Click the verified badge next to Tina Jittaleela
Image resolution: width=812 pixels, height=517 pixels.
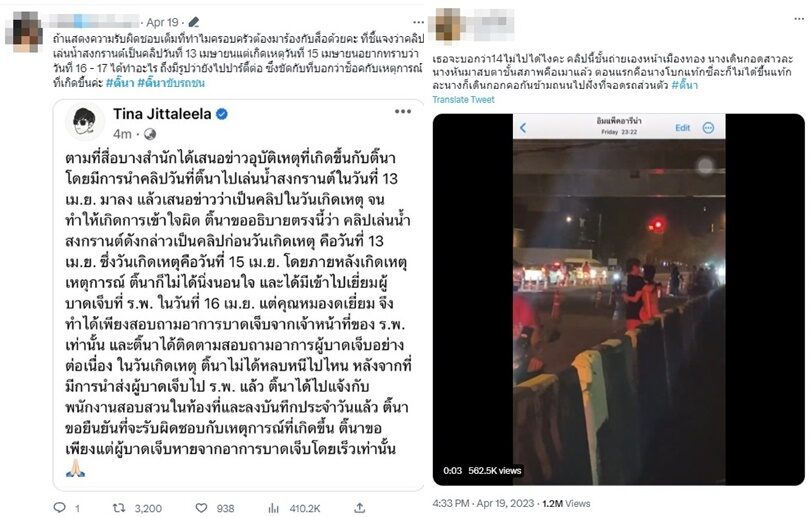(x=222, y=114)
